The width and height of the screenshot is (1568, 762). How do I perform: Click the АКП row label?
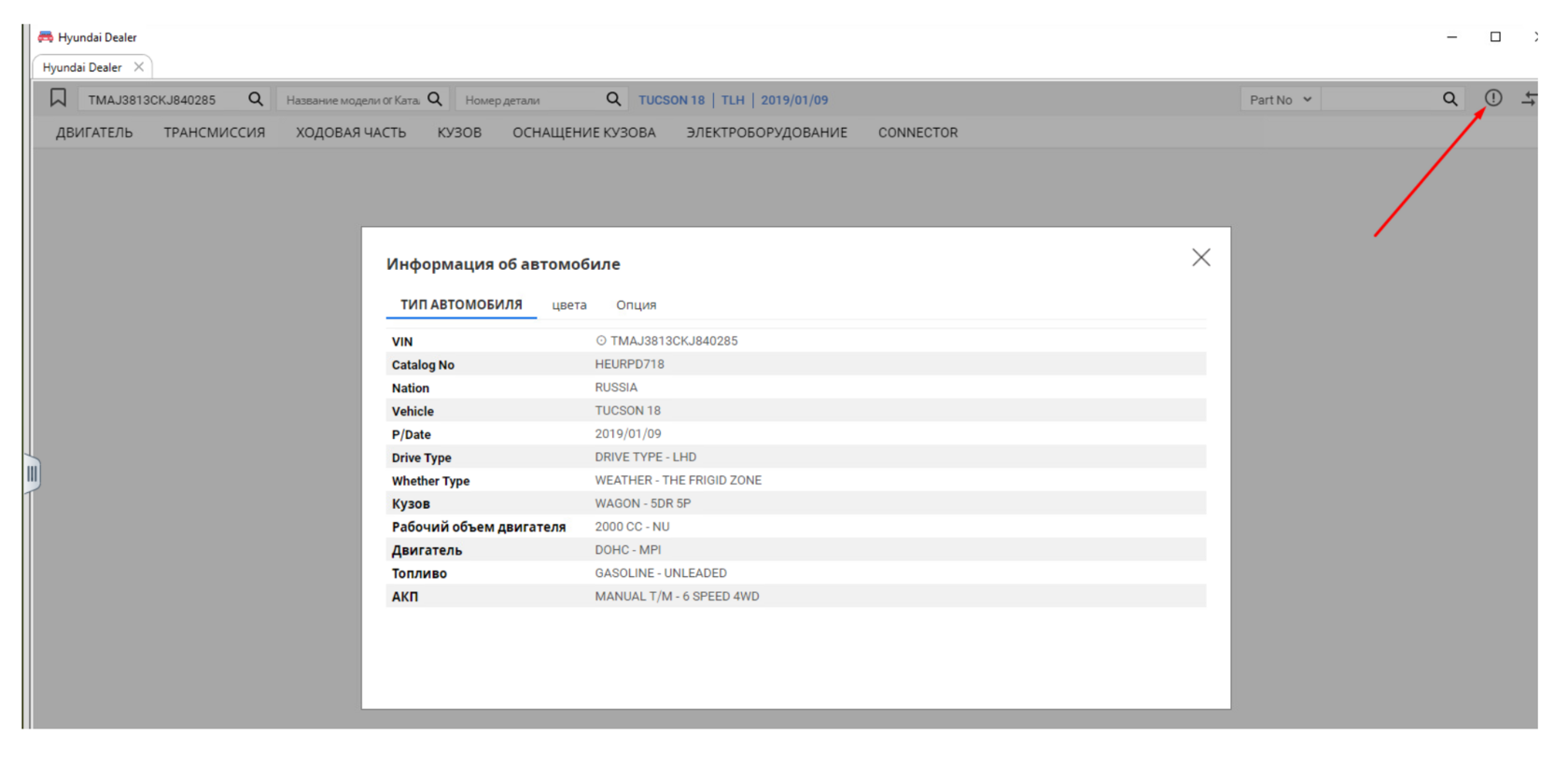click(405, 597)
